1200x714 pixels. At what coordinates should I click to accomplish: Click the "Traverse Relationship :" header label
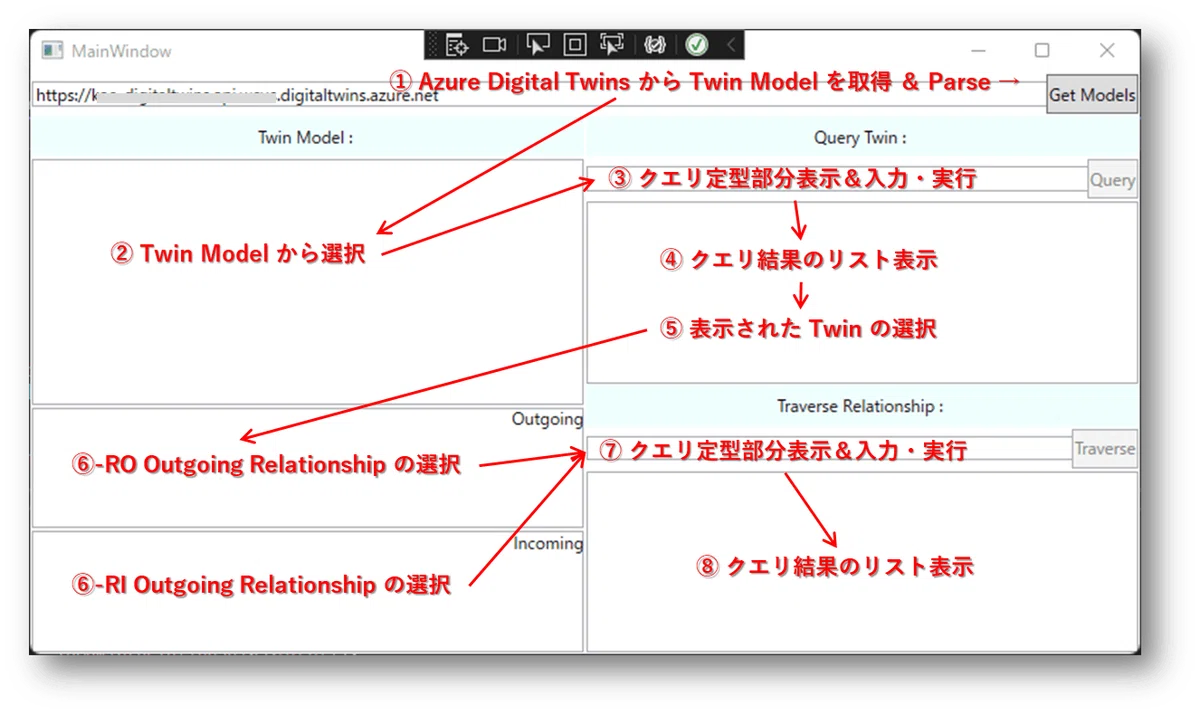860,406
